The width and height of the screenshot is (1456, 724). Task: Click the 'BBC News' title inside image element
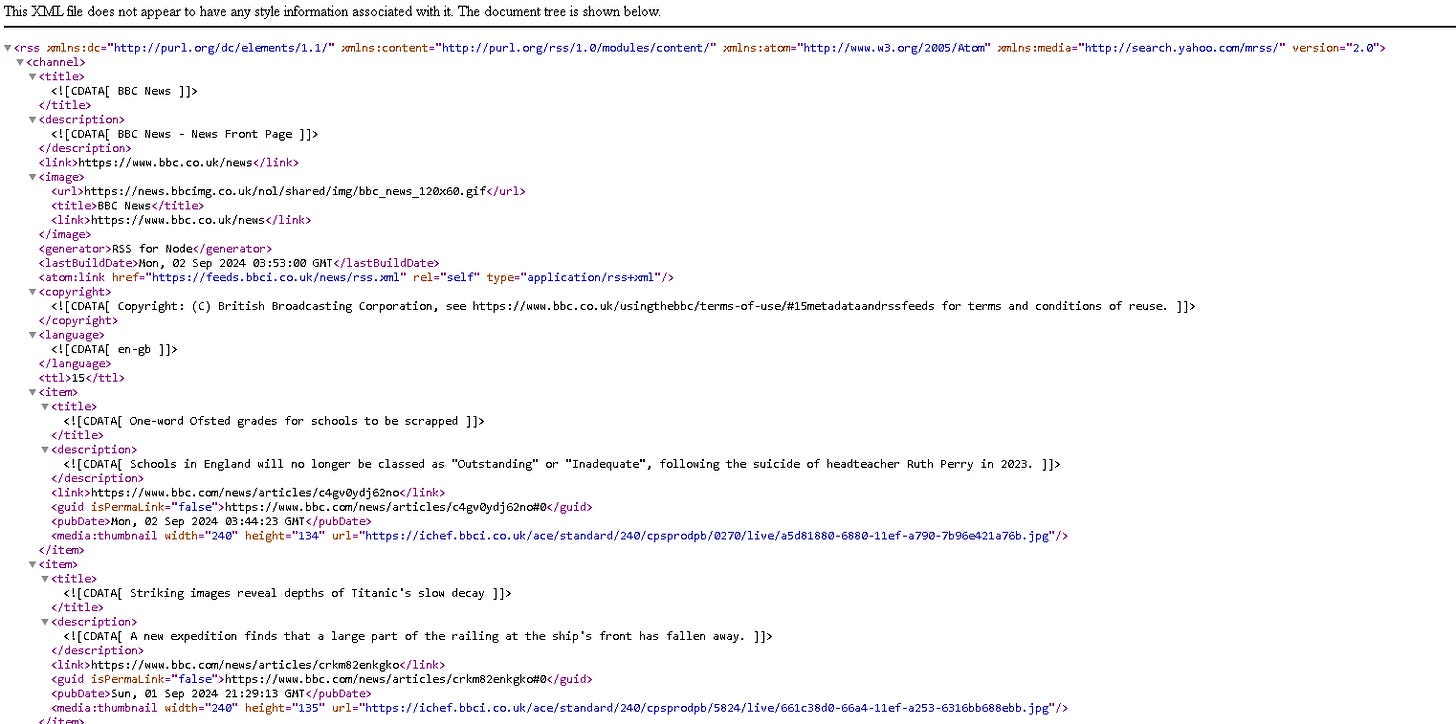click(x=128, y=206)
